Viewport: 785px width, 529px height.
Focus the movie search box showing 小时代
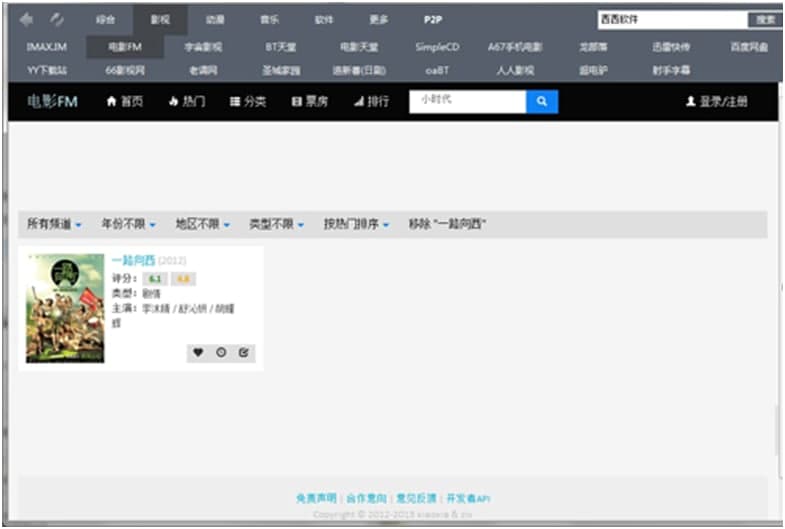click(x=467, y=102)
